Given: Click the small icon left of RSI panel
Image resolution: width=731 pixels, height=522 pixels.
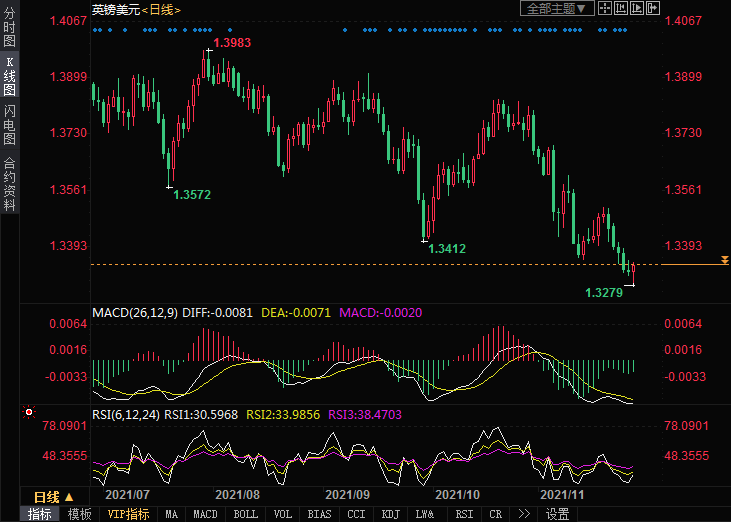Looking at the screenshot, I should tap(29, 411).
